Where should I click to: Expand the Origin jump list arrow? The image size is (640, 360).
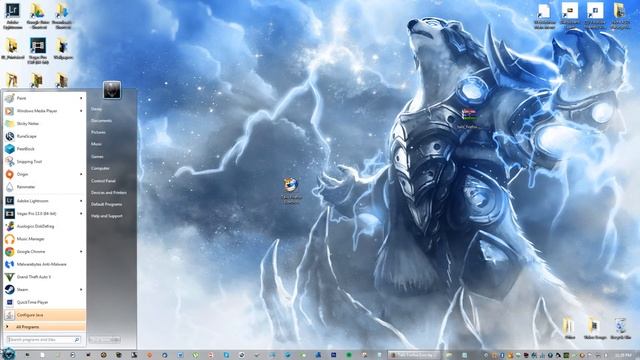(81, 174)
